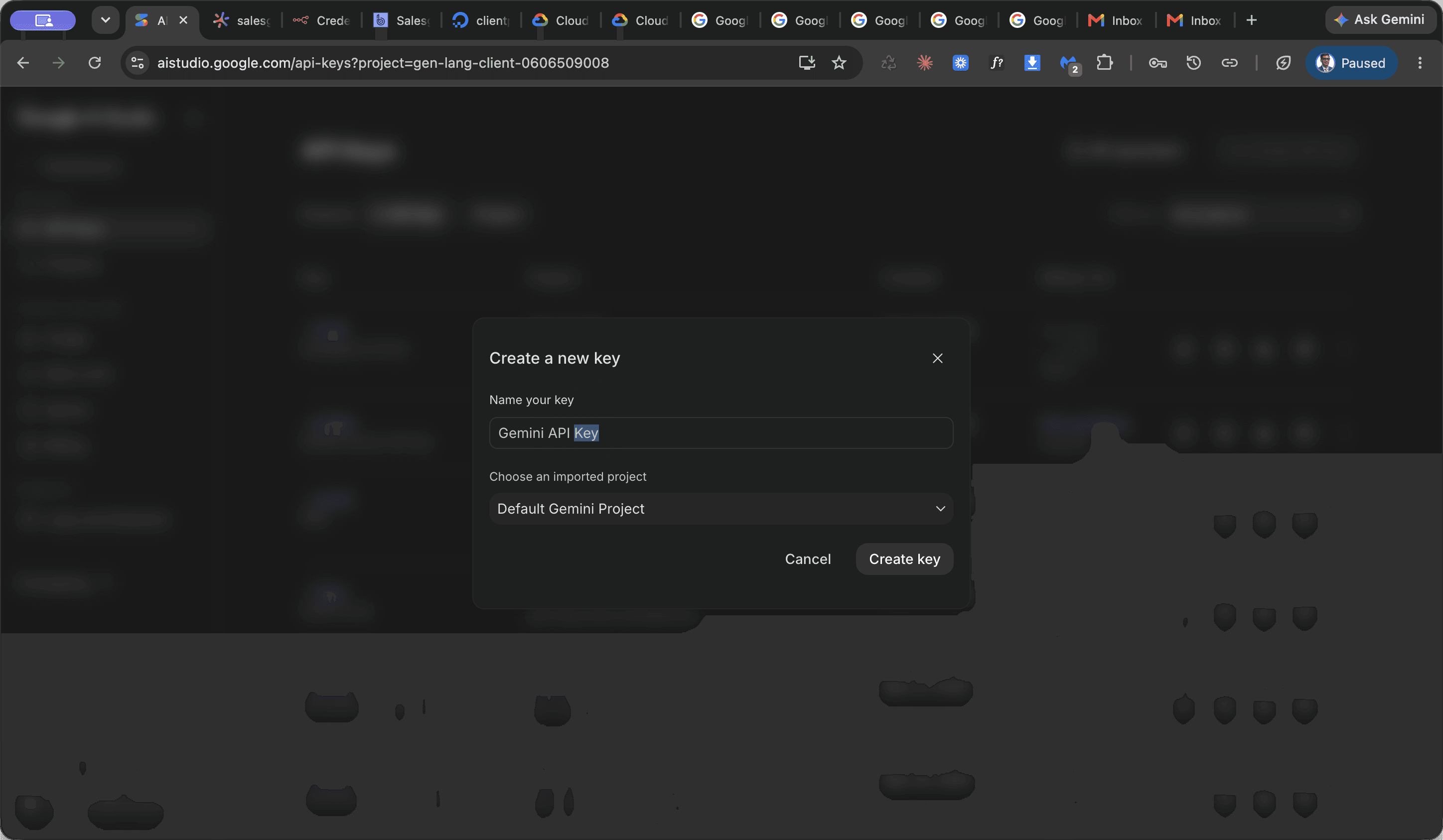The image size is (1443, 840).
Task: Click the Name your key input field
Action: coord(721,433)
